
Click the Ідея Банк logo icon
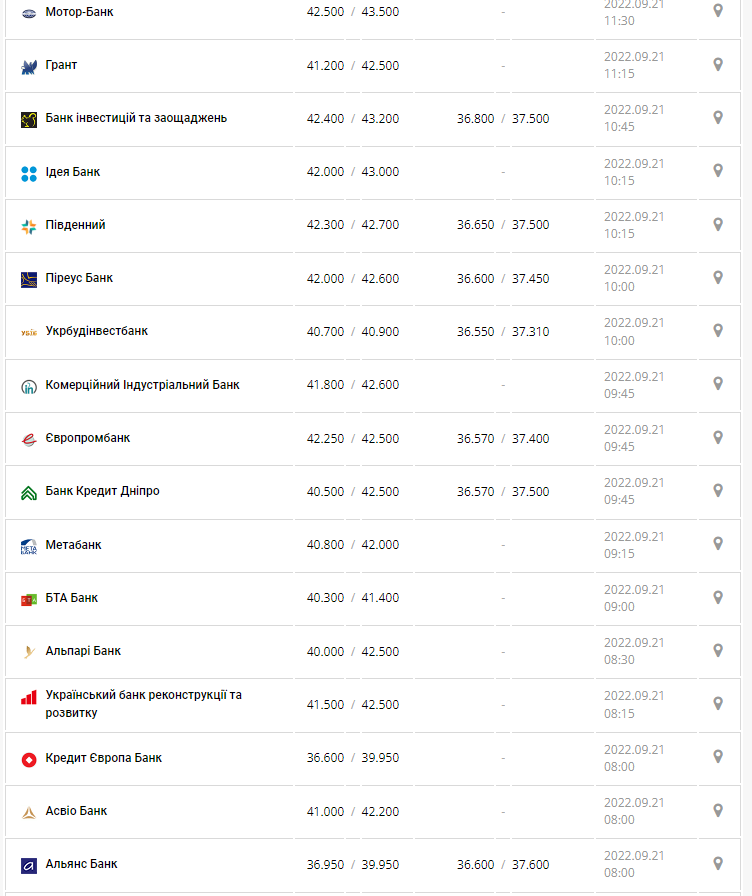tap(28, 173)
